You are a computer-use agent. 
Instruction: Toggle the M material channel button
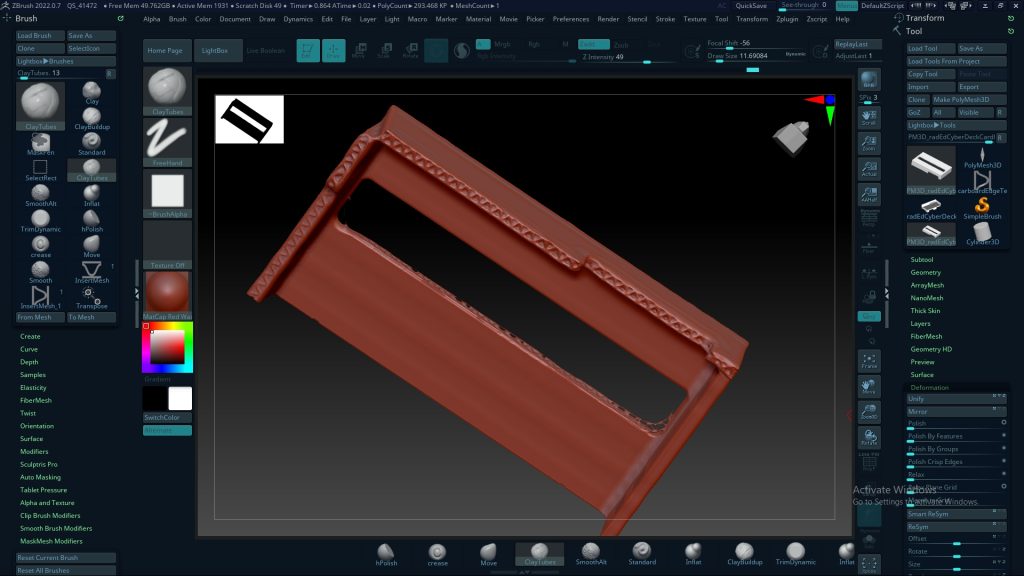click(565, 44)
